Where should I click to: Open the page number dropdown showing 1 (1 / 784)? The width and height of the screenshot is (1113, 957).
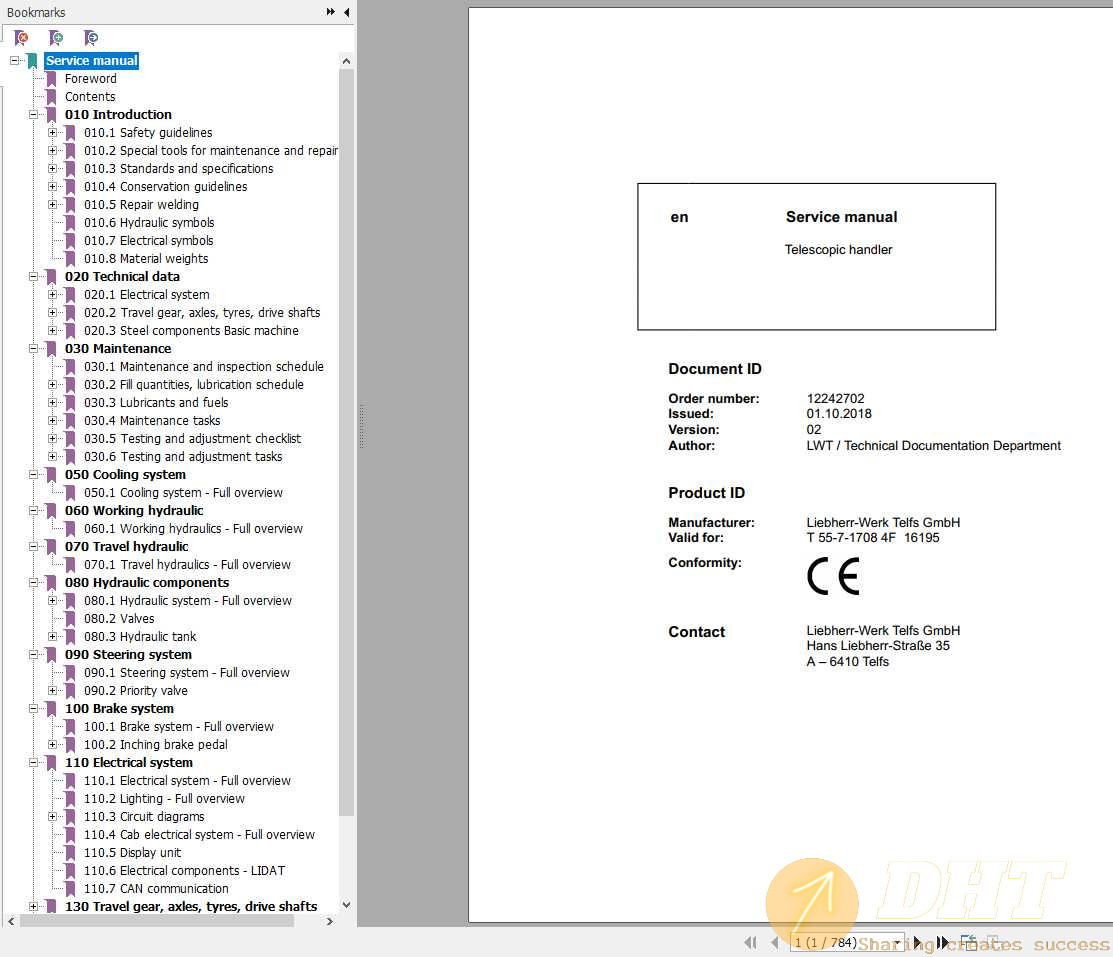click(897, 943)
